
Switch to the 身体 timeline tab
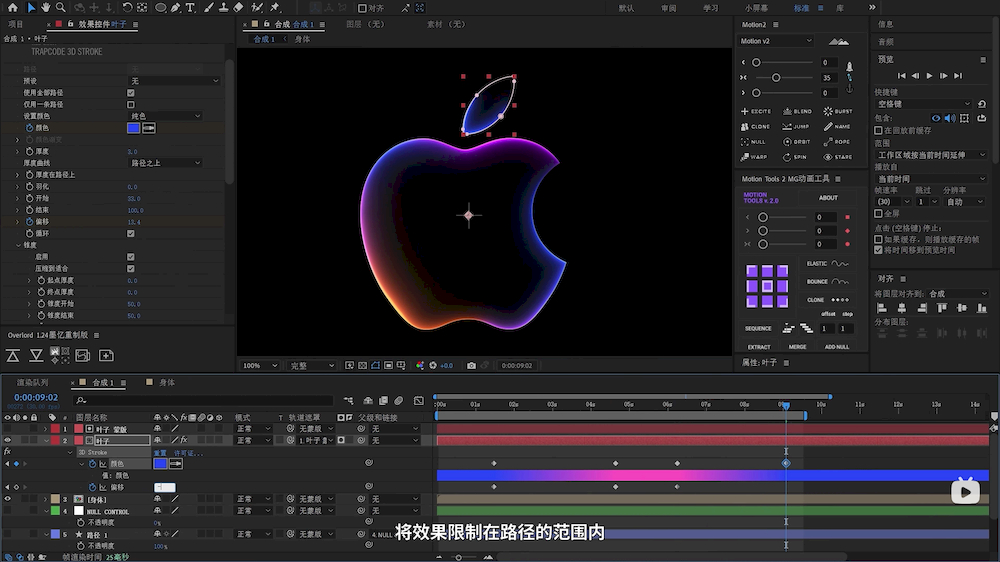(x=167, y=383)
